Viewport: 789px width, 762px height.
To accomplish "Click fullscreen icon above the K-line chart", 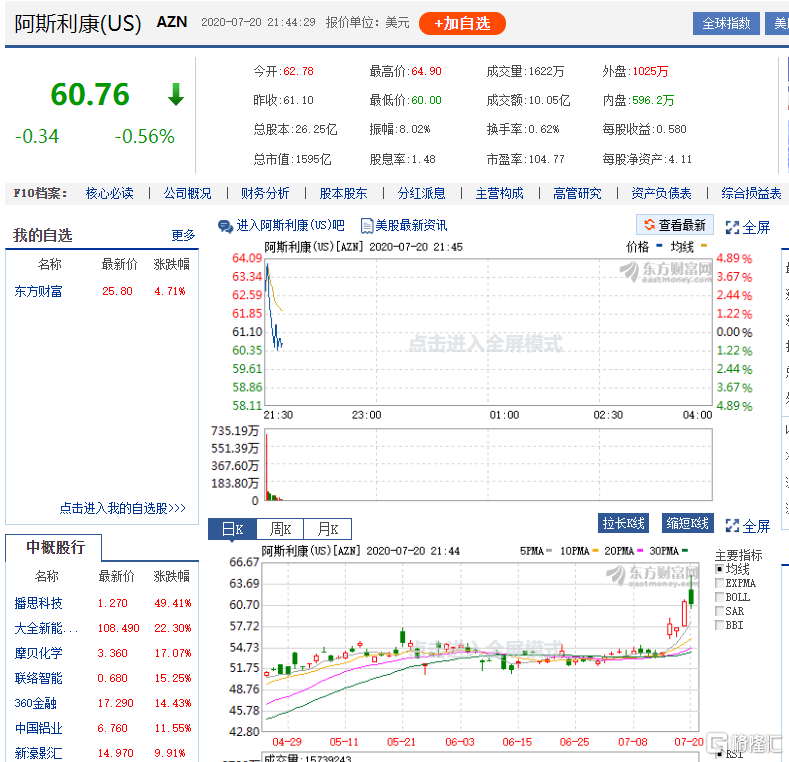I will (x=732, y=525).
